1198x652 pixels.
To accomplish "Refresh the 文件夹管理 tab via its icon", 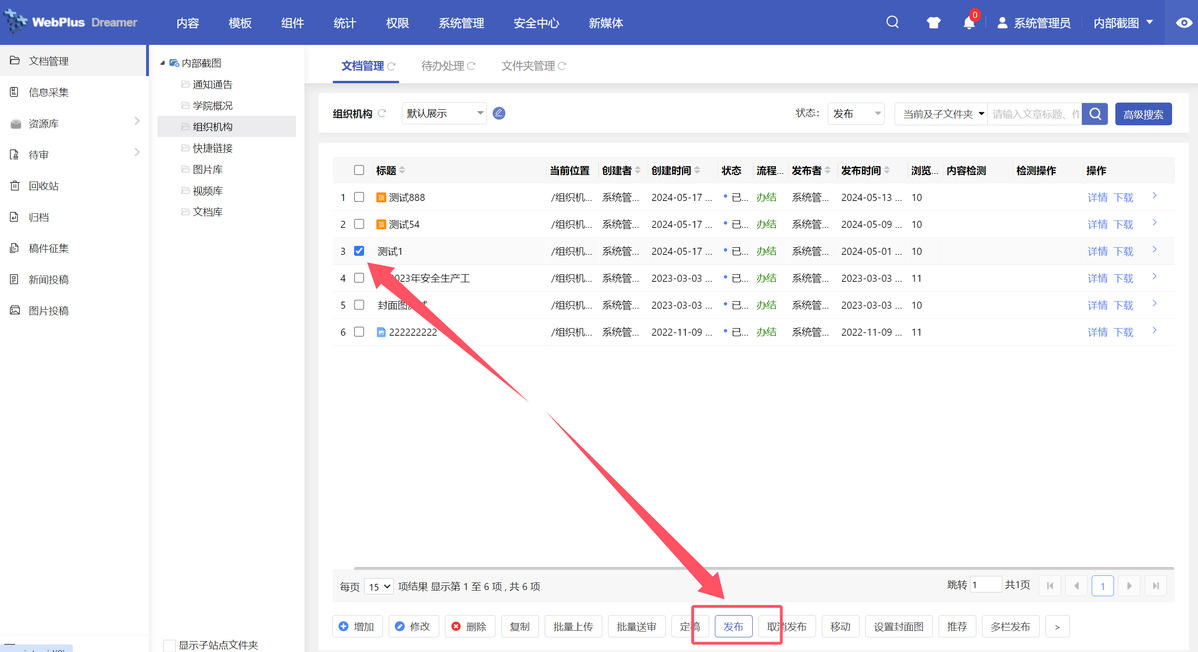I will pos(562,66).
